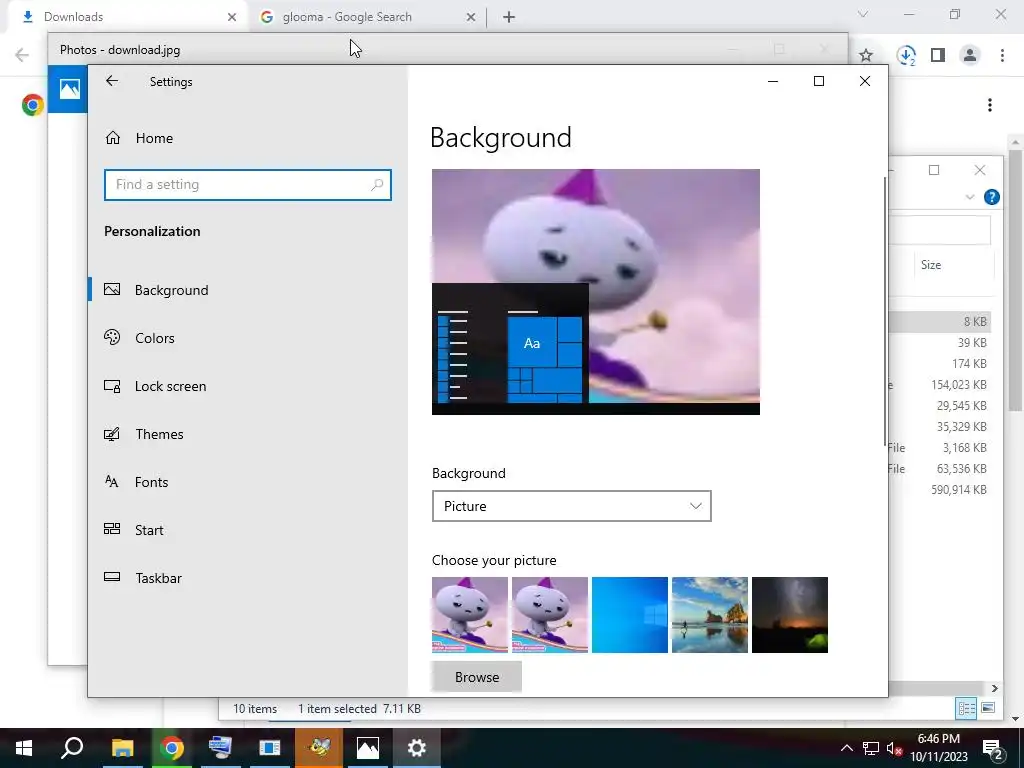Switch Explorer to details view icon

[x=967, y=708]
